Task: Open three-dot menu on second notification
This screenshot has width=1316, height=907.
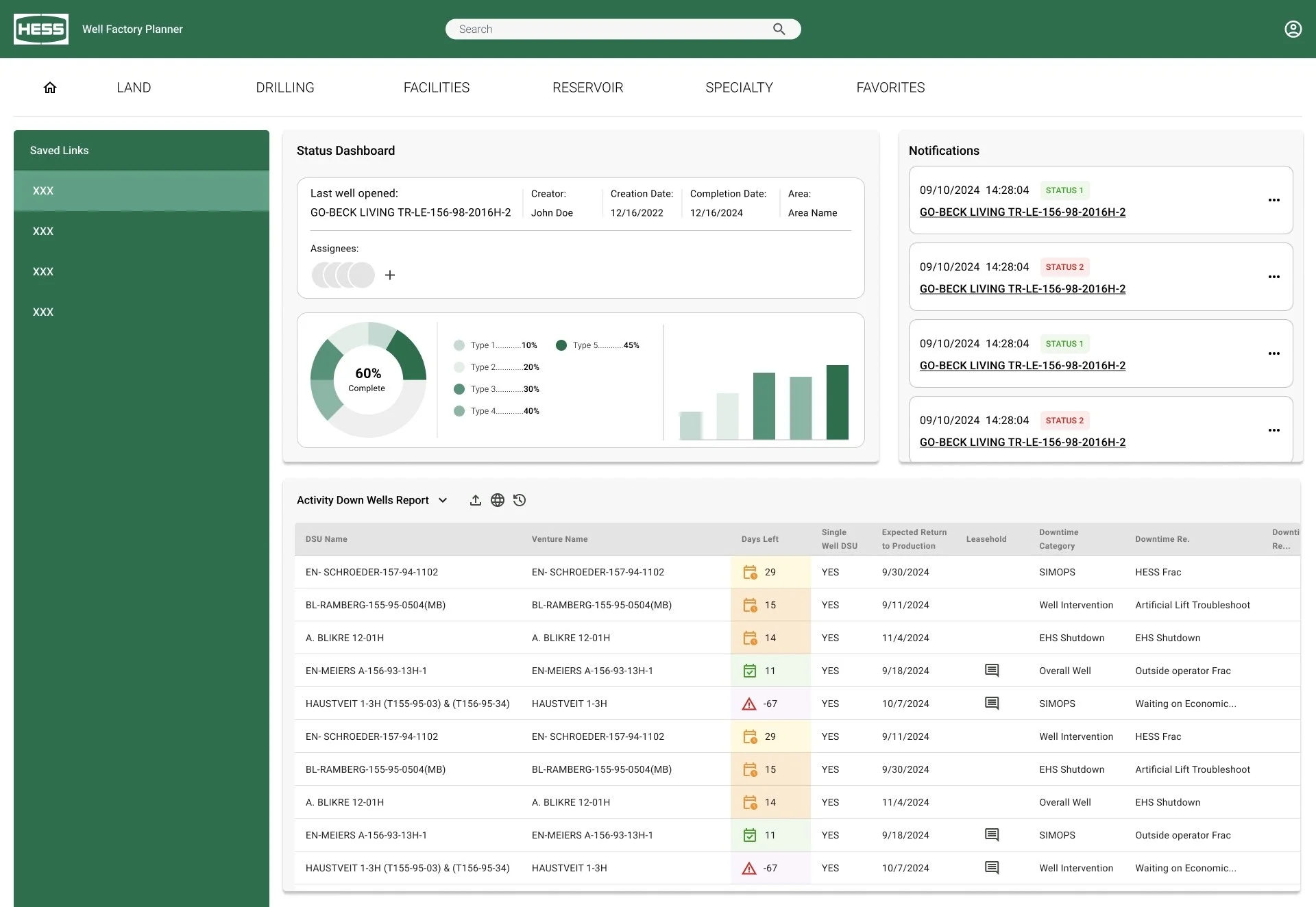Action: [x=1274, y=277]
